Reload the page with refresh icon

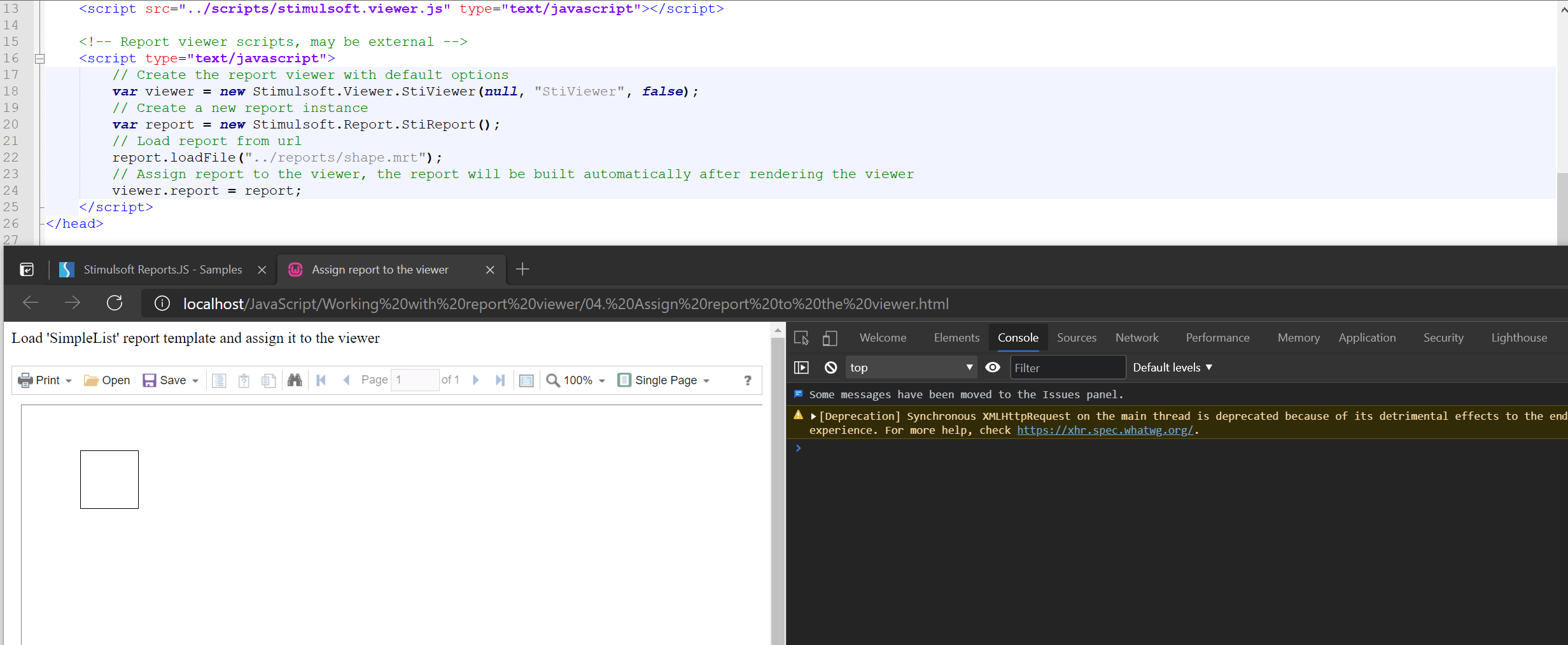(x=115, y=303)
